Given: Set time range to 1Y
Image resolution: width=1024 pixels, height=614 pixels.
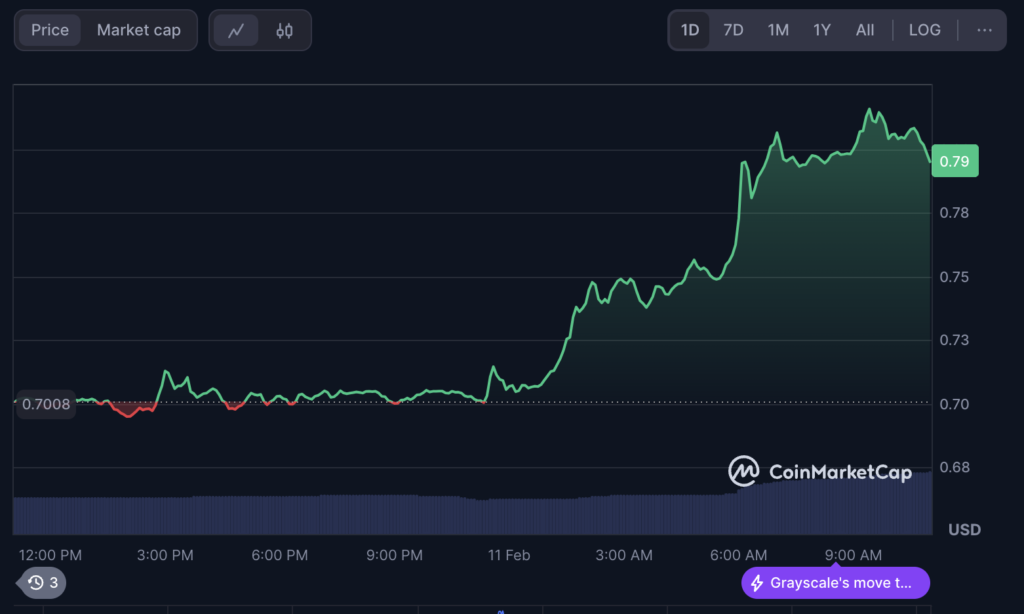Looking at the screenshot, I should click(x=822, y=30).
